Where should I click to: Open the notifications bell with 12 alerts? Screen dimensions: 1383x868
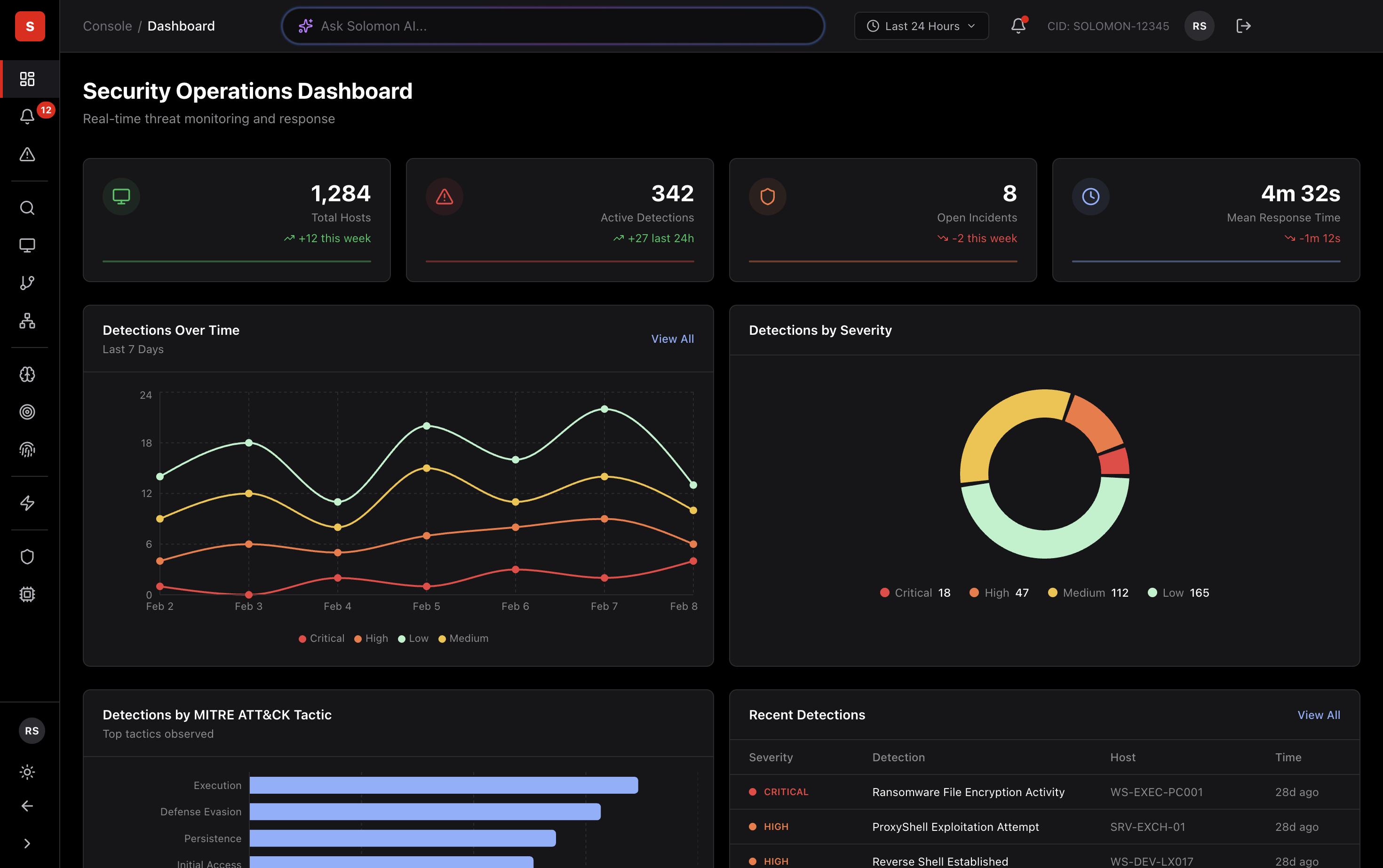click(x=28, y=117)
